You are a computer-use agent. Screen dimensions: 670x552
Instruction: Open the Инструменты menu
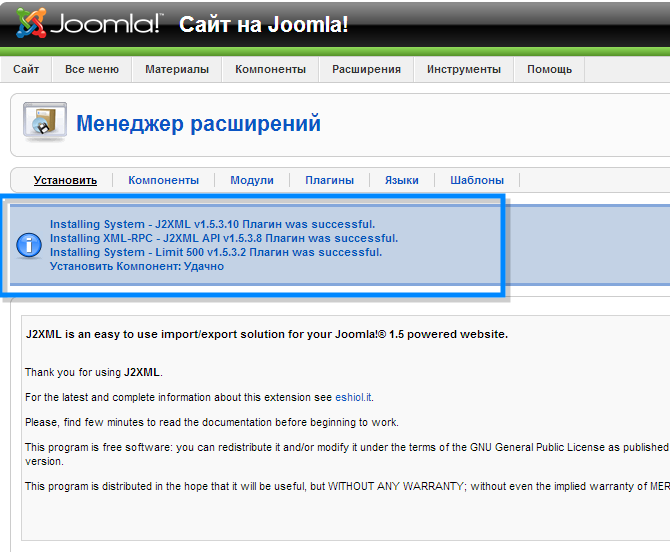pyautogui.click(x=463, y=69)
